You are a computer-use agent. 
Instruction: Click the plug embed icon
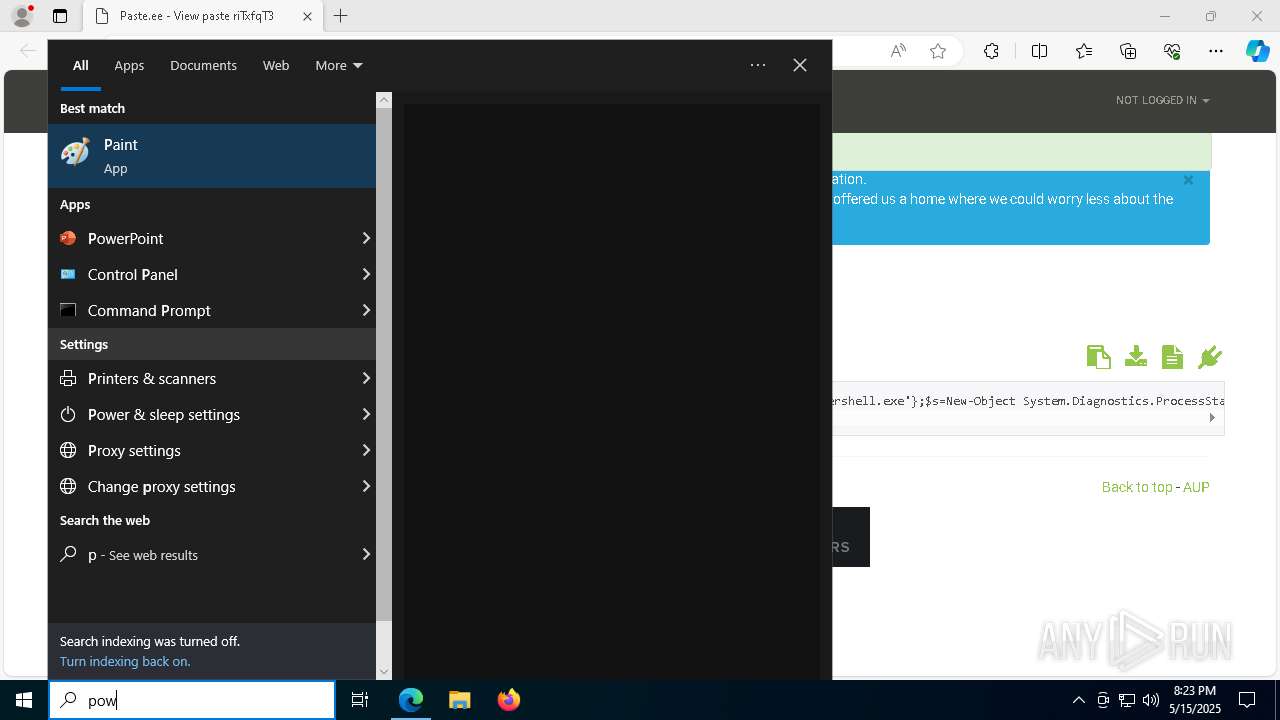click(x=1210, y=357)
